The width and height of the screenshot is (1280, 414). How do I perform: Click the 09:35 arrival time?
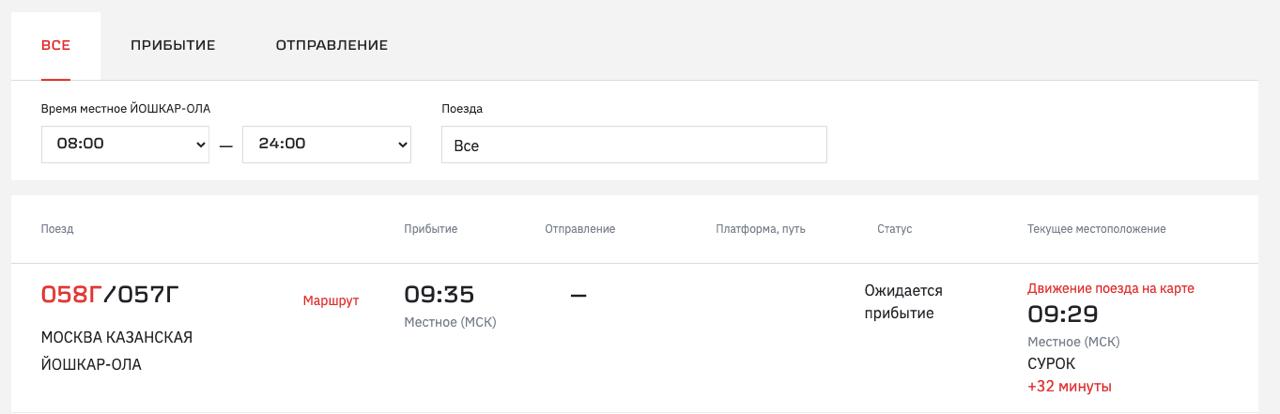(x=439, y=295)
